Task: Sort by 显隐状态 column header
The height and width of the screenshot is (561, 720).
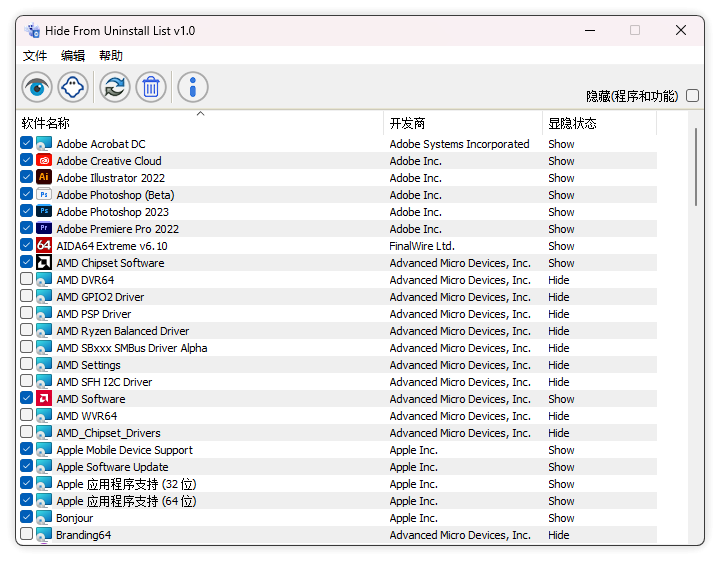Action: (572, 123)
